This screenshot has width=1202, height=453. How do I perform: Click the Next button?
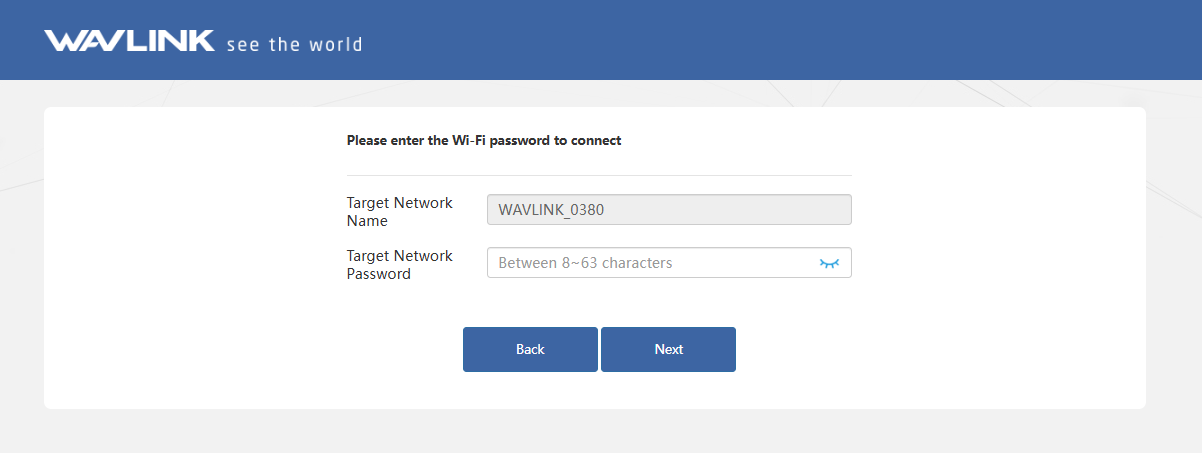(668, 349)
